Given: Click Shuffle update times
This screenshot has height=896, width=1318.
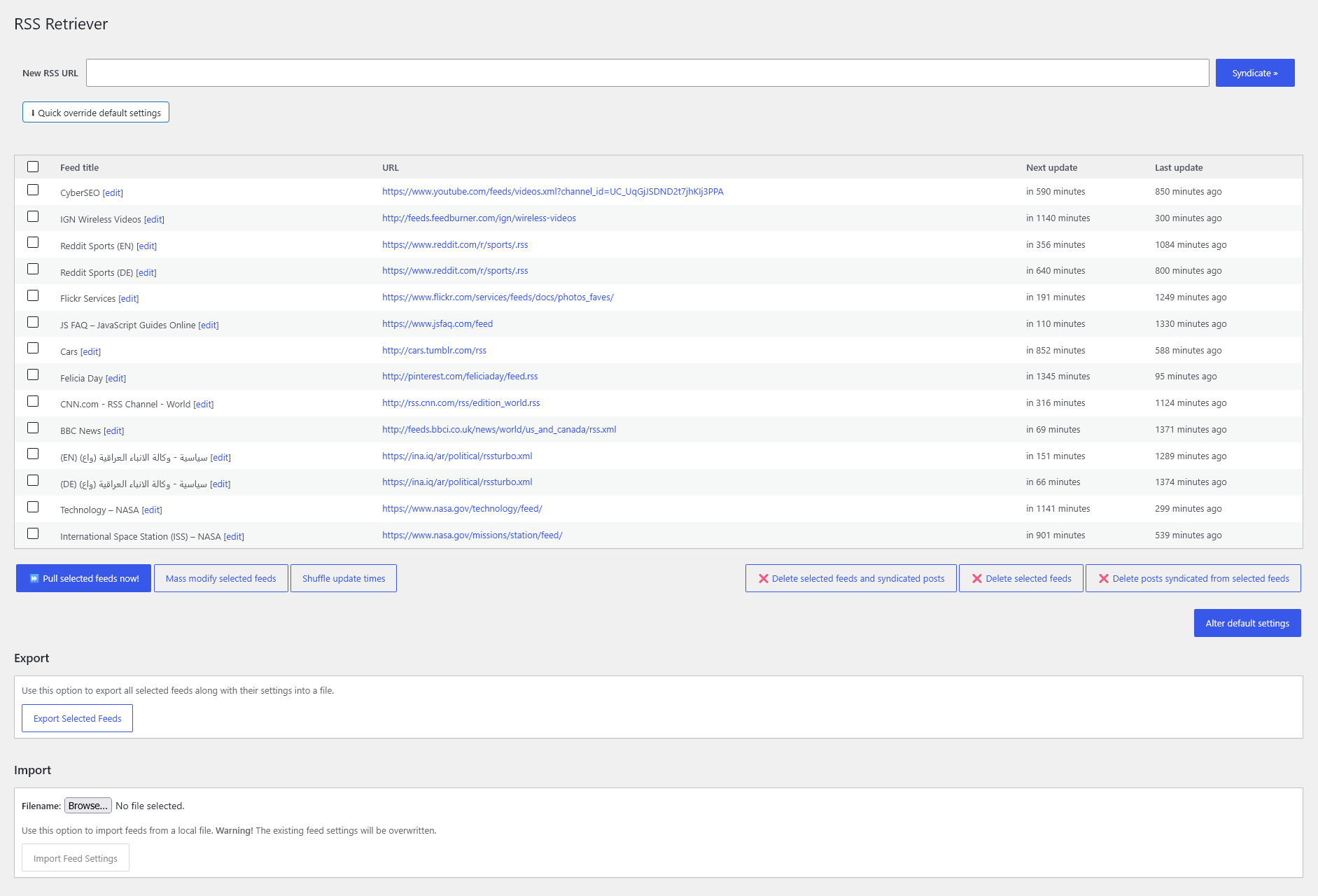Looking at the screenshot, I should pos(344,578).
